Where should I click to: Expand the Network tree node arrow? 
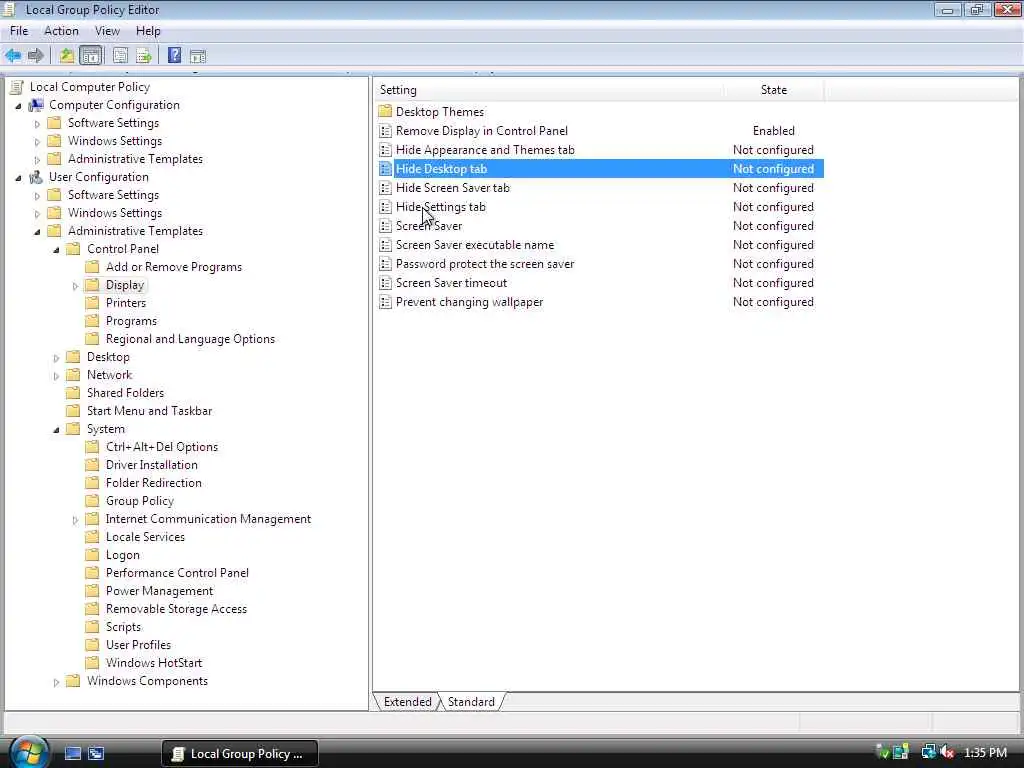(56, 376)
